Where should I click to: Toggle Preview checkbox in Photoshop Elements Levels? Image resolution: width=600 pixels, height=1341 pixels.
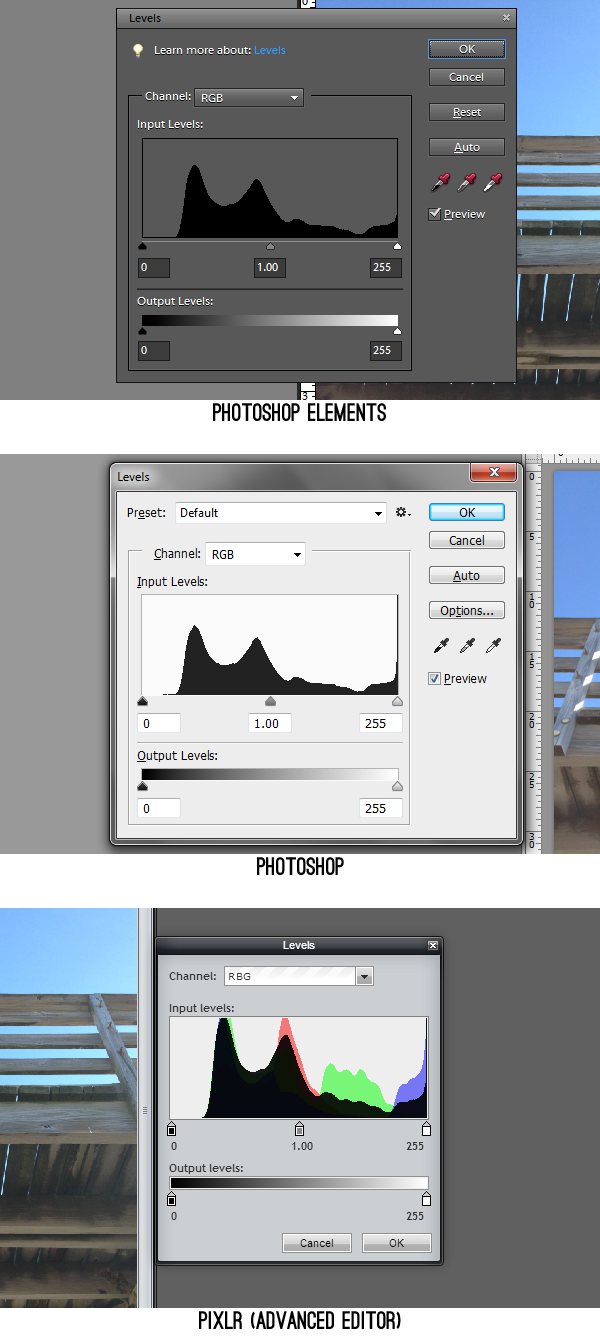click(434, 214)
